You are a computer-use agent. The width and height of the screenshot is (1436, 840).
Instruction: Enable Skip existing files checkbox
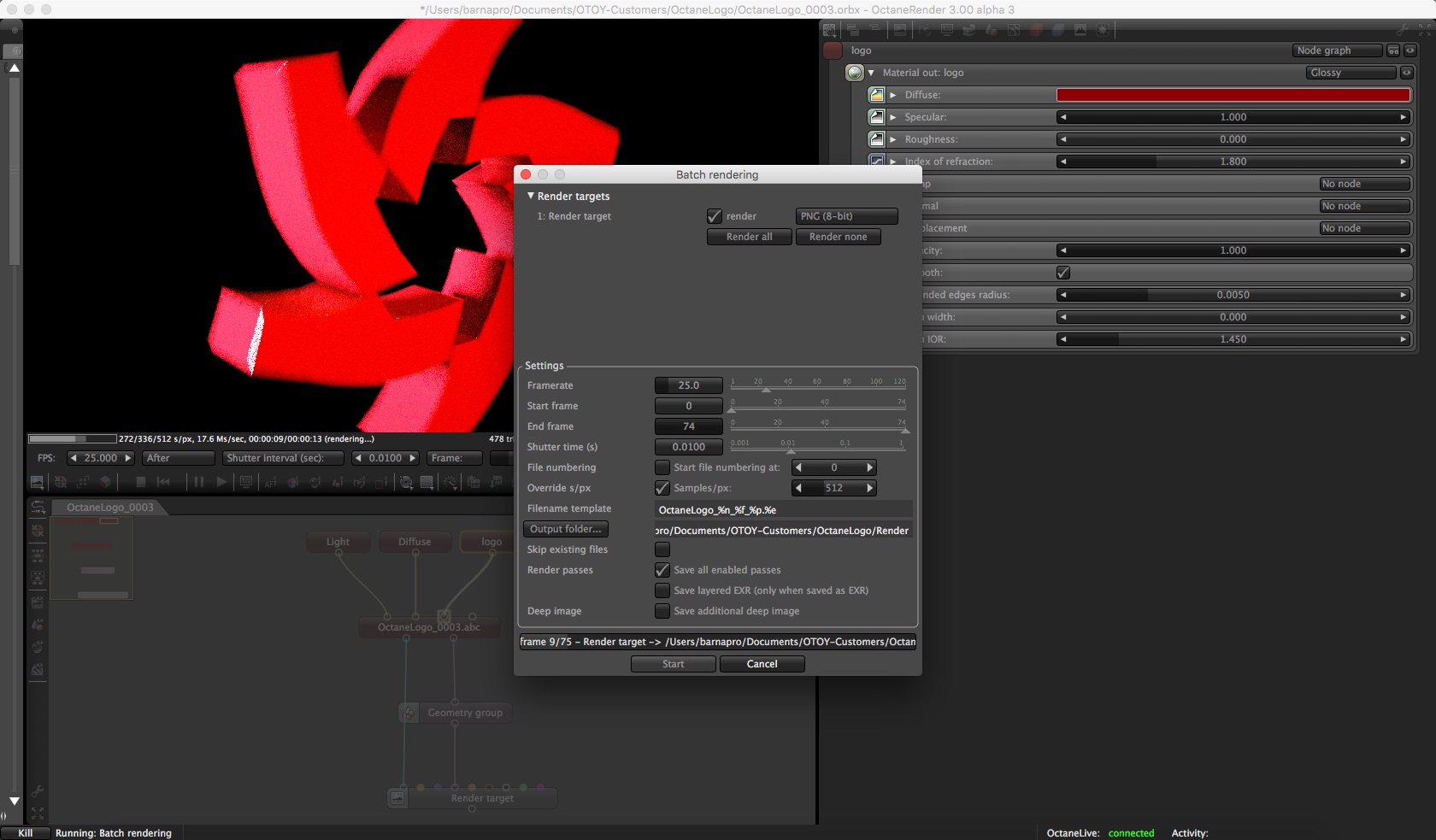(662, 549)
